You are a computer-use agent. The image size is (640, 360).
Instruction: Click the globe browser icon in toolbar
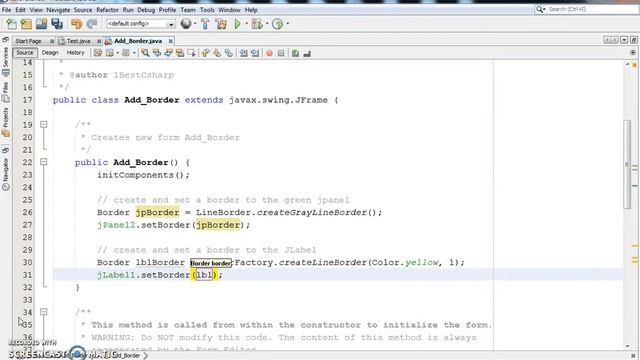(x=186, y=24)
